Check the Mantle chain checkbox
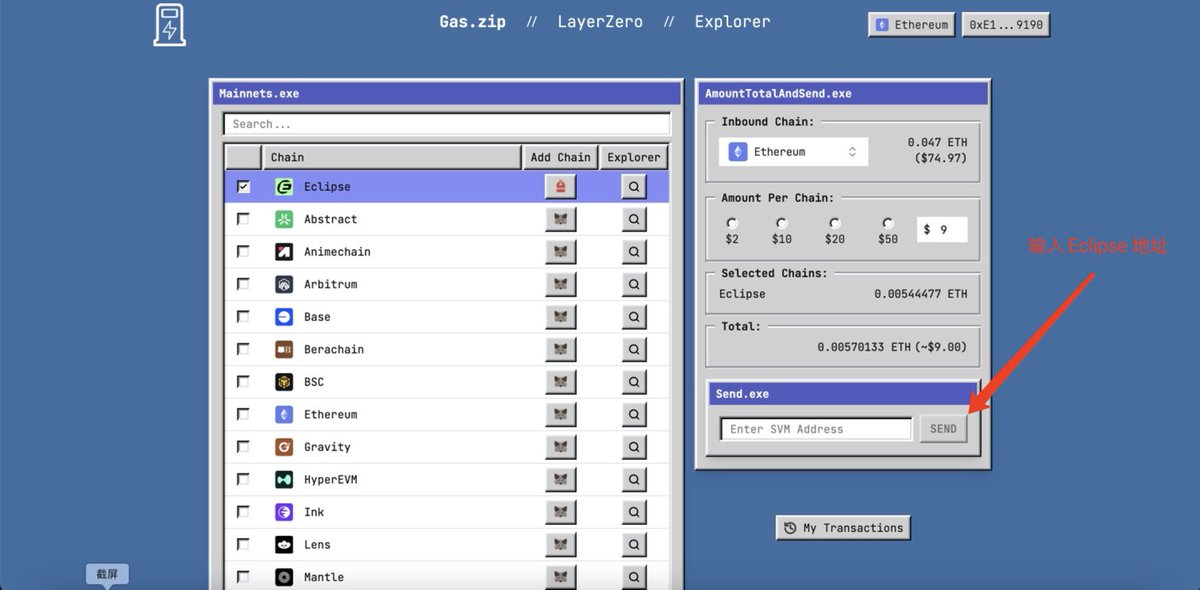The width and height of the screenshot is (1200, 590). (243, 577)
